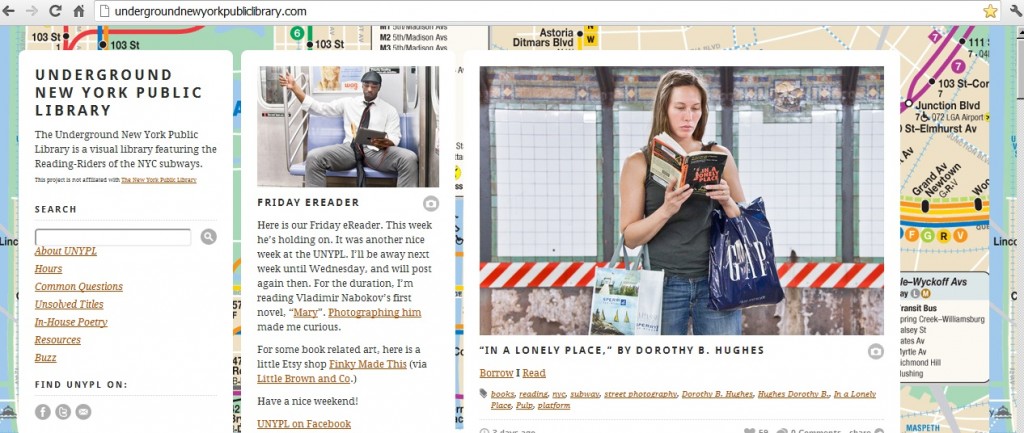Open UNYPL Twitter circle icon
This screenshot has height=433, width=1024.
click(63, 411)
